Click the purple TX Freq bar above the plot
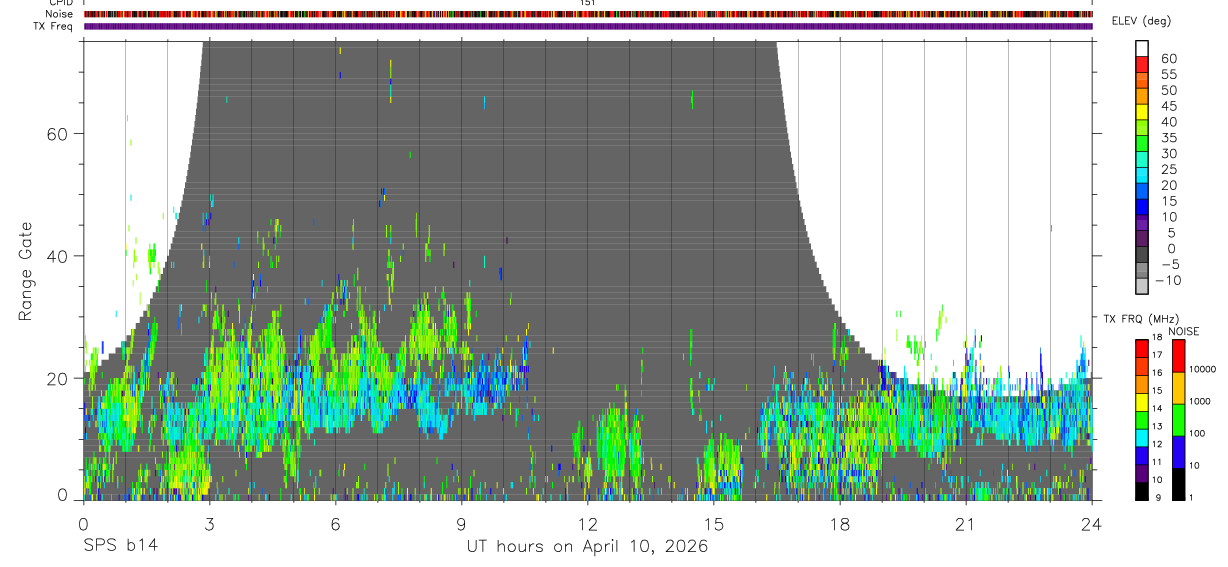Viewport: 1228px width, 567px height. coord(588,26)
